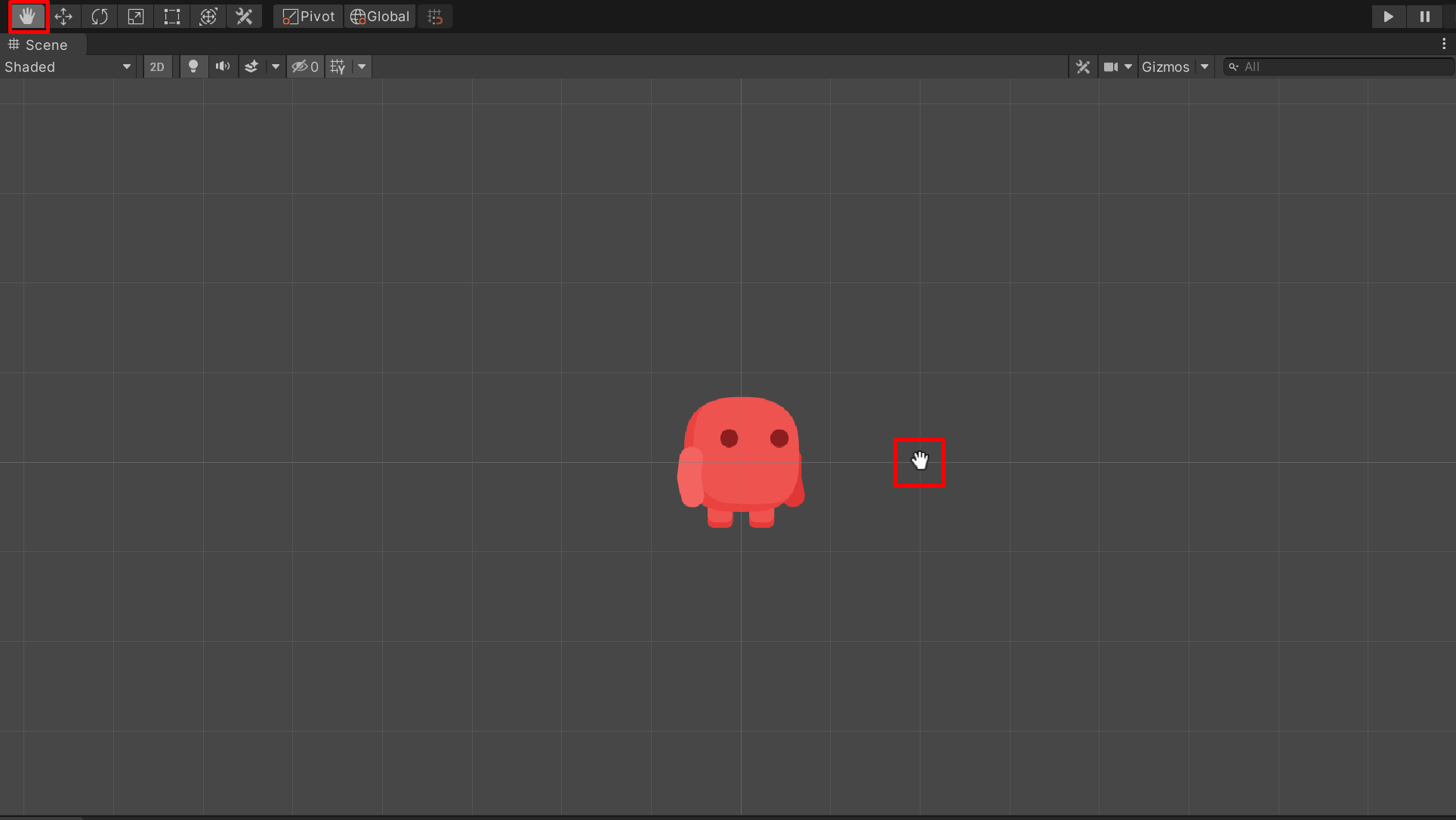
Task: Select the Move tool
Action: pos(63,17)
